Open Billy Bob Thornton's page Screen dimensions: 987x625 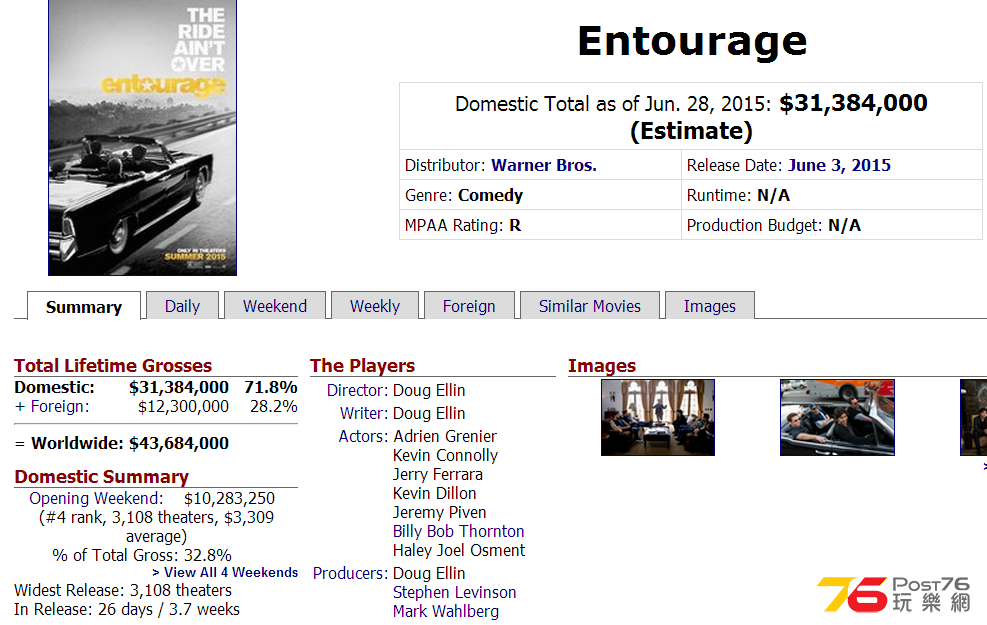(458, 531)
